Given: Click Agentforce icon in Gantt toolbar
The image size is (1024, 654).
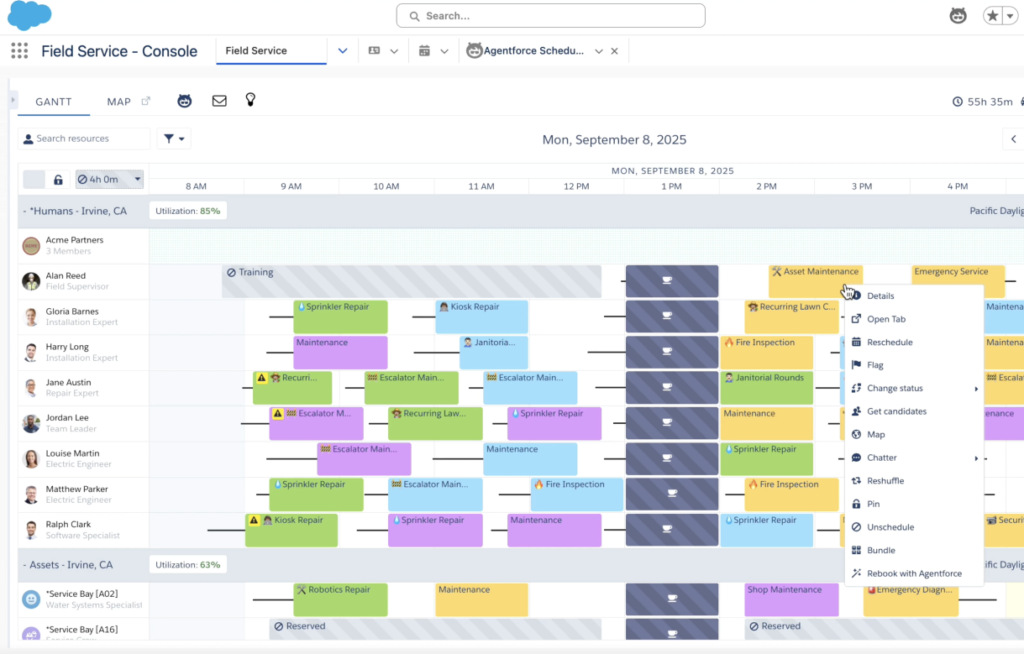Looking at the screenshot, I should click(185, 101).
